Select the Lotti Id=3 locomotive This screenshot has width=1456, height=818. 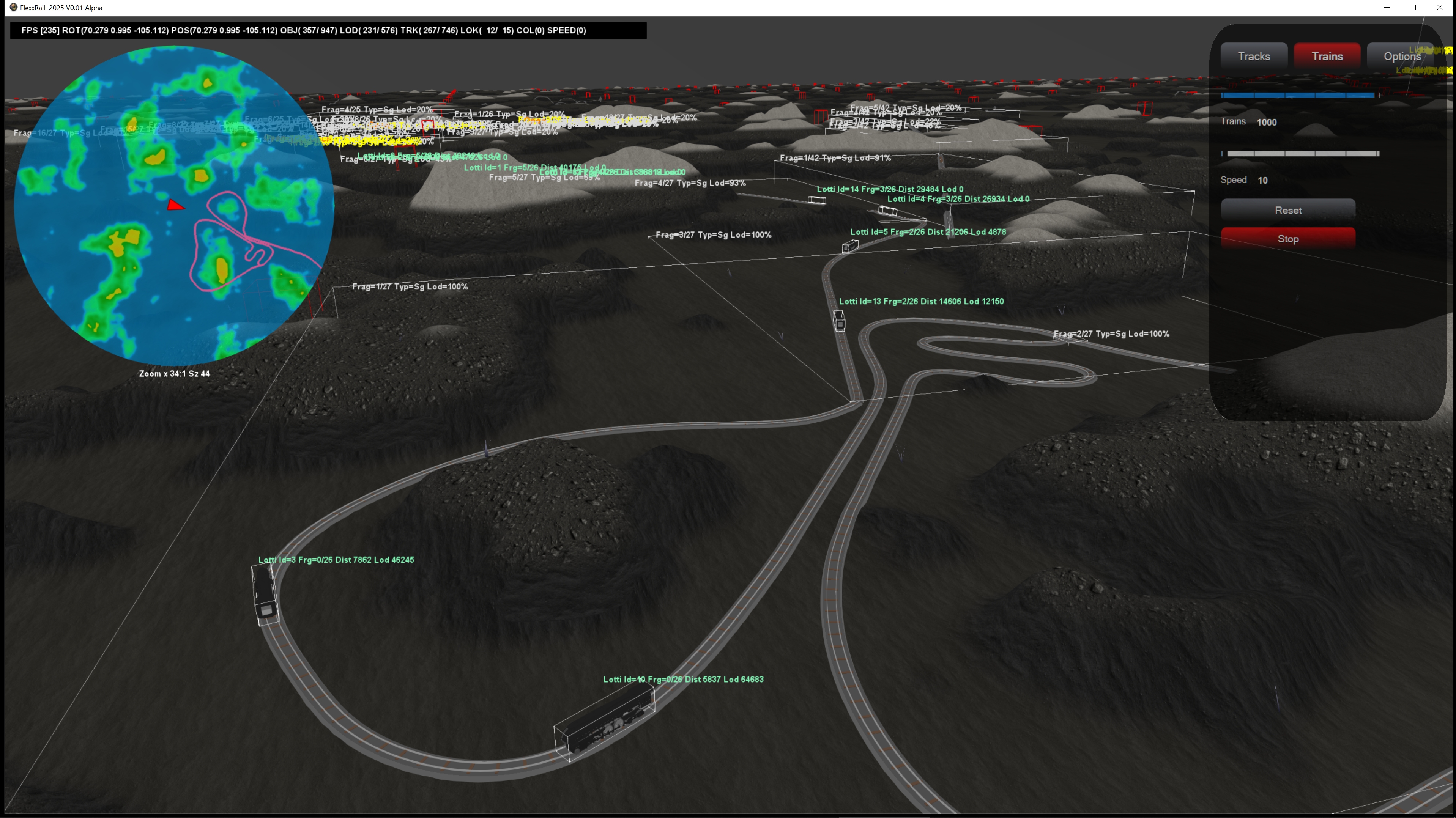[265, 593]
